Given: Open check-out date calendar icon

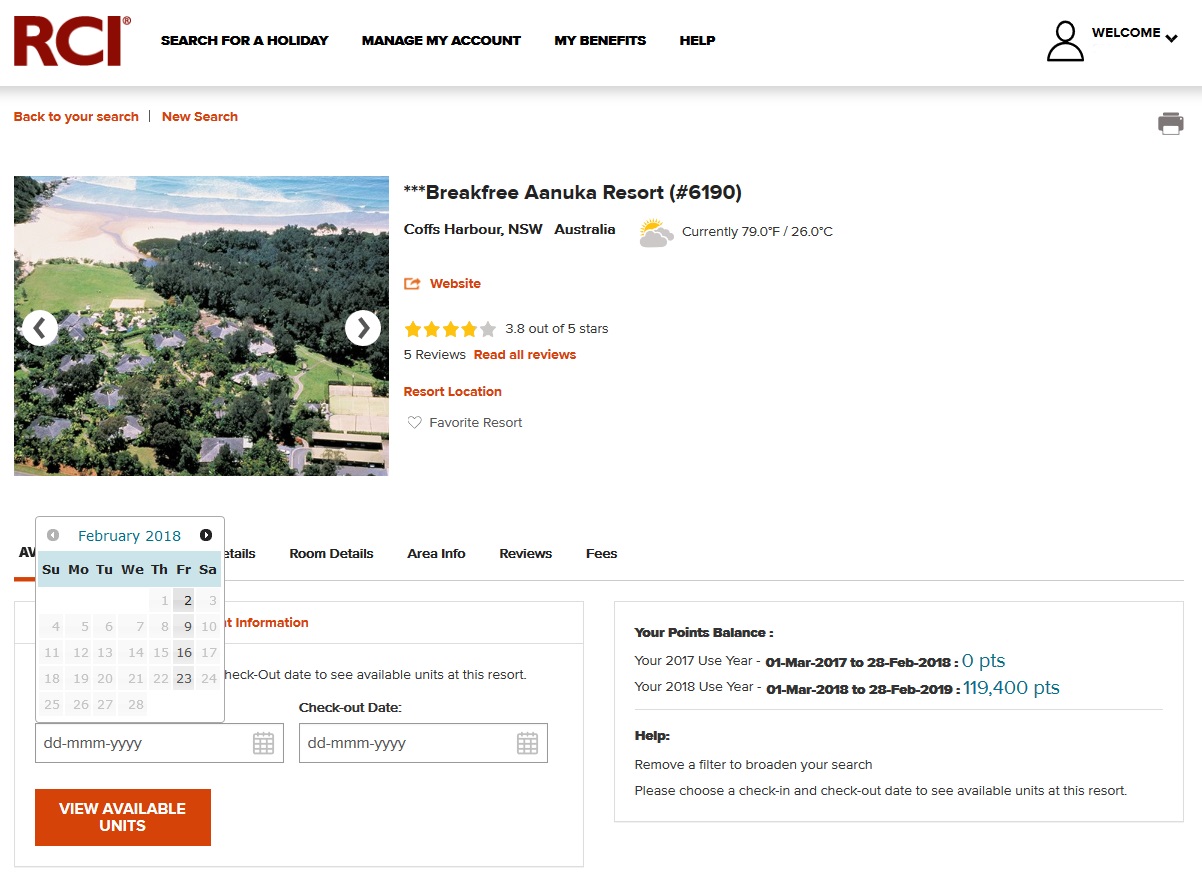Looking at the screenshot, I should click(527, 743).
